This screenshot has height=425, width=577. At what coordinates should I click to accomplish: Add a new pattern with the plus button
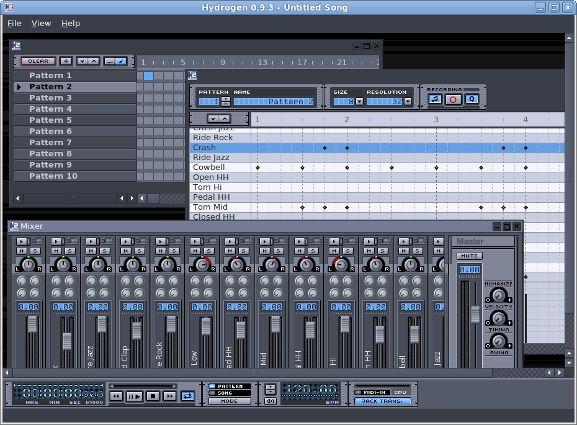pos(66,61)
